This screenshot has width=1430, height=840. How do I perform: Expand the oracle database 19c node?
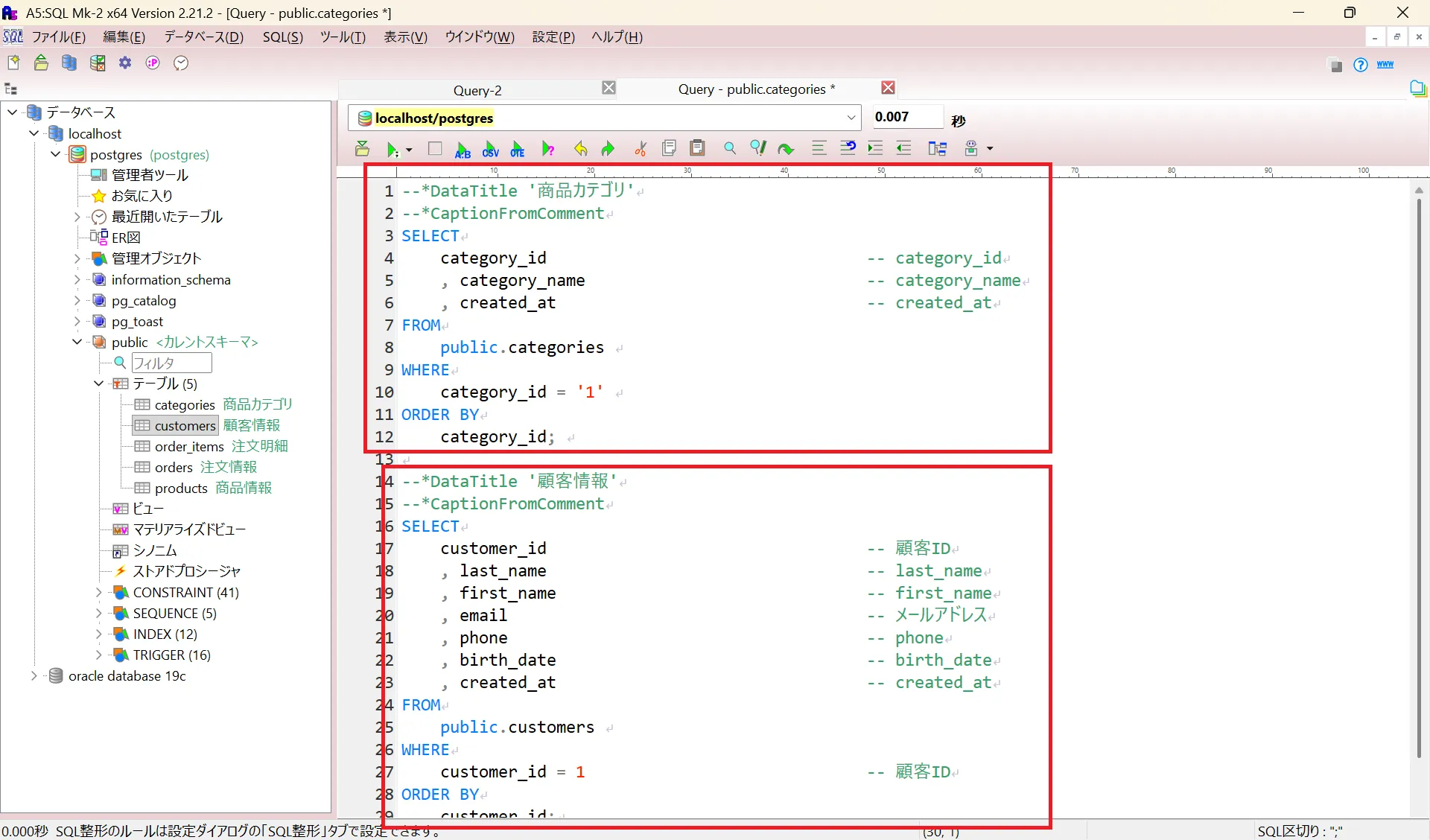(x=34, y=675)
